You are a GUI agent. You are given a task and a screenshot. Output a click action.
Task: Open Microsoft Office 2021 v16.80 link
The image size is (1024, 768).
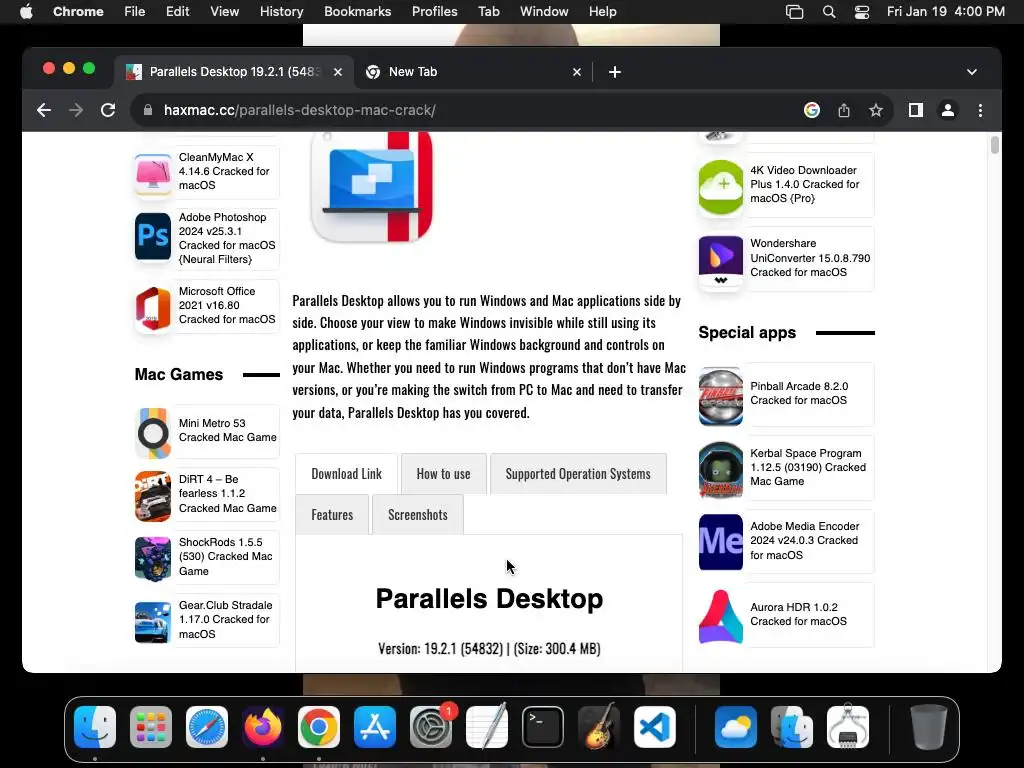click(227, 305)
